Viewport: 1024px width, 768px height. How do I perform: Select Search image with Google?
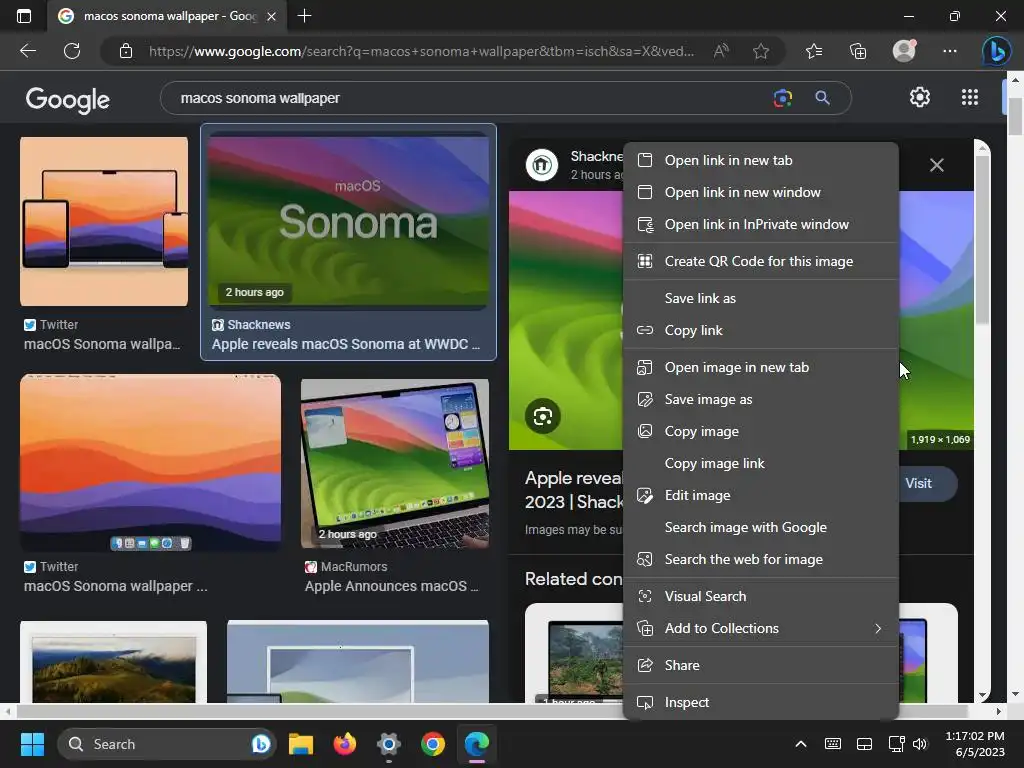(761, 527)
